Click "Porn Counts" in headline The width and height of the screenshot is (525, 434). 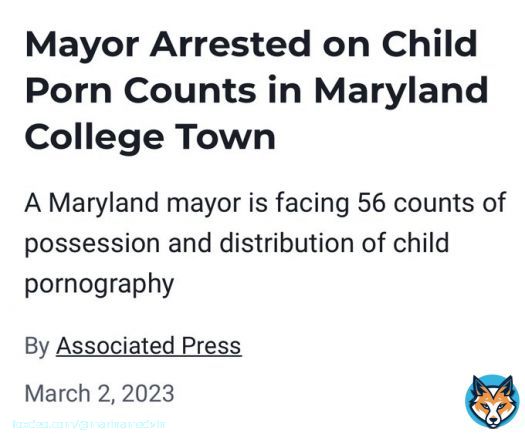click(141, 91)
